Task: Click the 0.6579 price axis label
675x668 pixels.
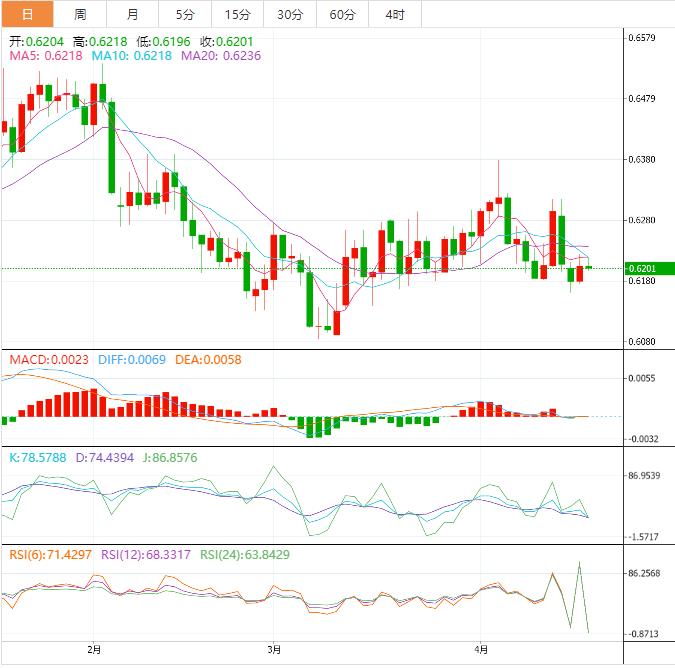Action: click(642, 38)
